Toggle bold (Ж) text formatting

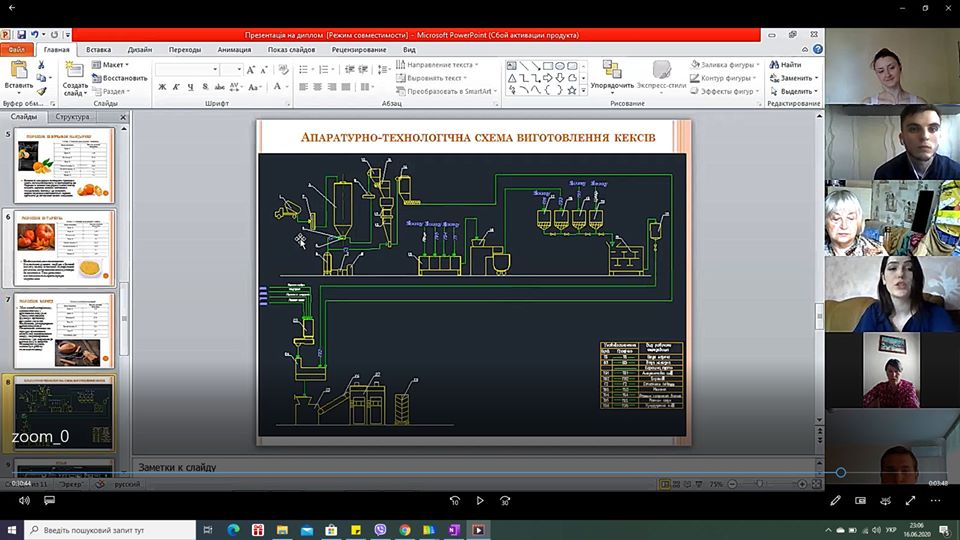[162, 87]
